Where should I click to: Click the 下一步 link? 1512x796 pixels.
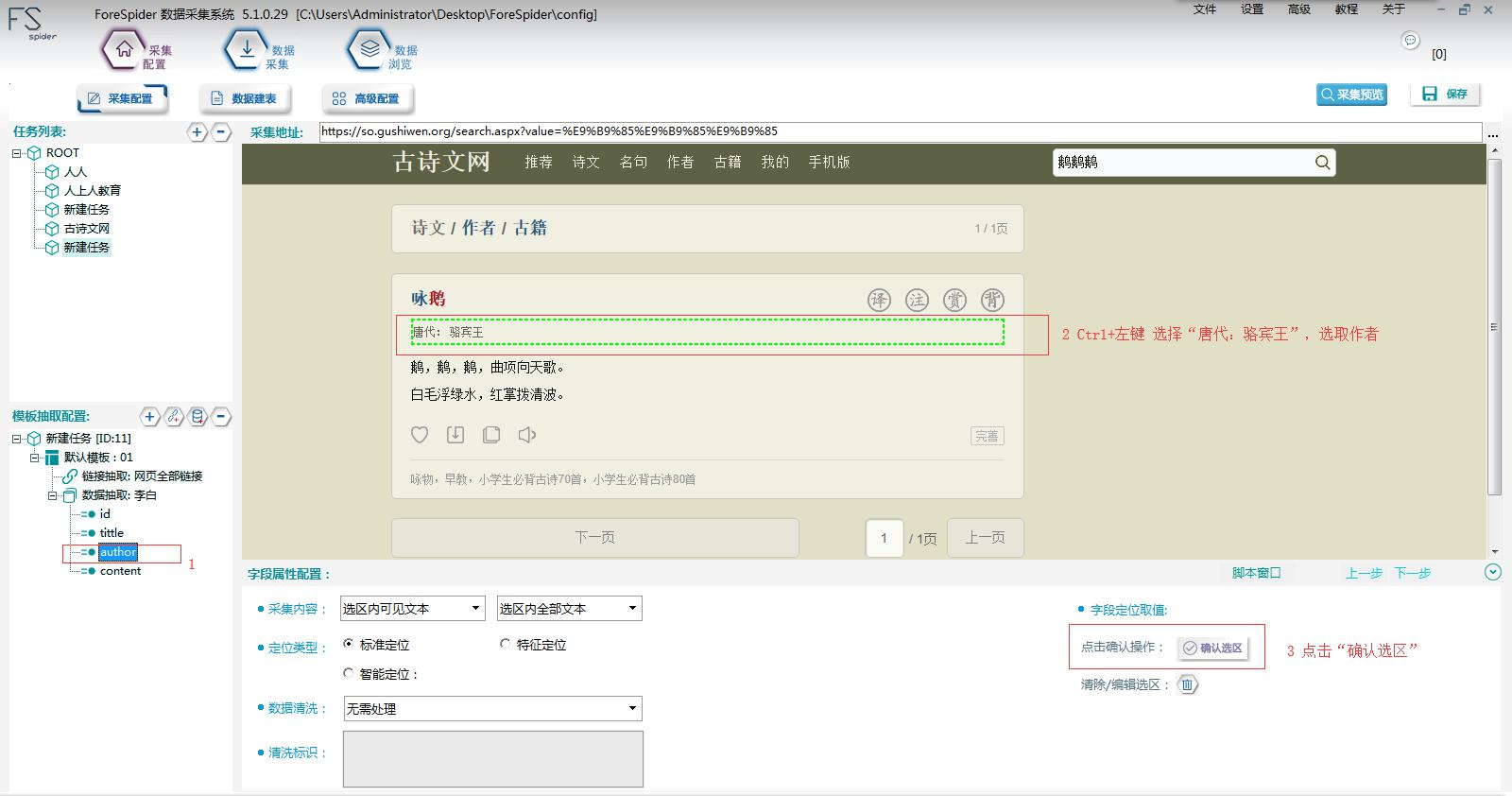pos(1413,573)
